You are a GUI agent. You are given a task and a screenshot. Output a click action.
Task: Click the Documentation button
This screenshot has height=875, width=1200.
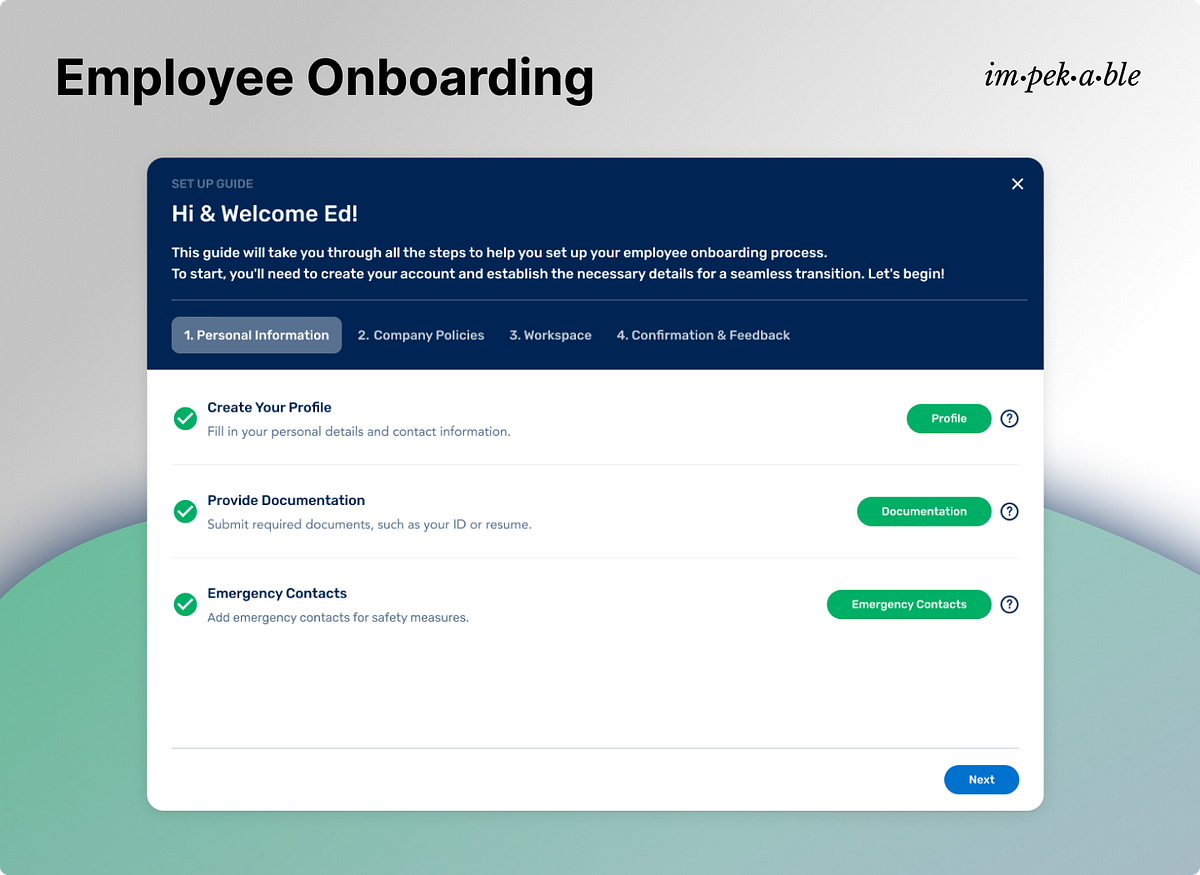(923, 511)
